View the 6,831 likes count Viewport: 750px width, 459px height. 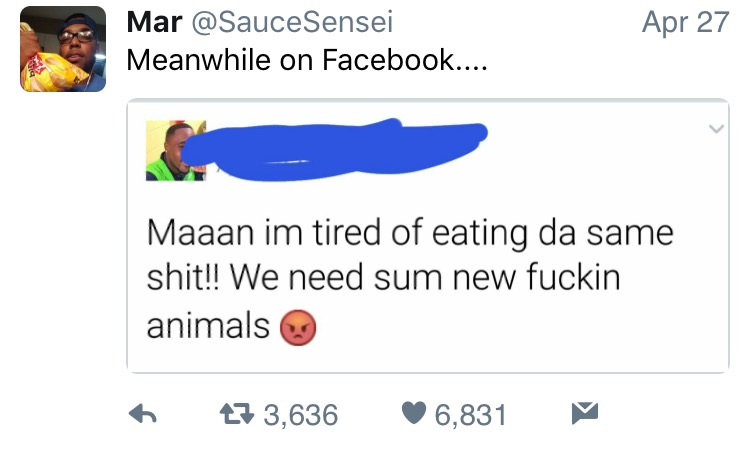(x=471, y=414)
